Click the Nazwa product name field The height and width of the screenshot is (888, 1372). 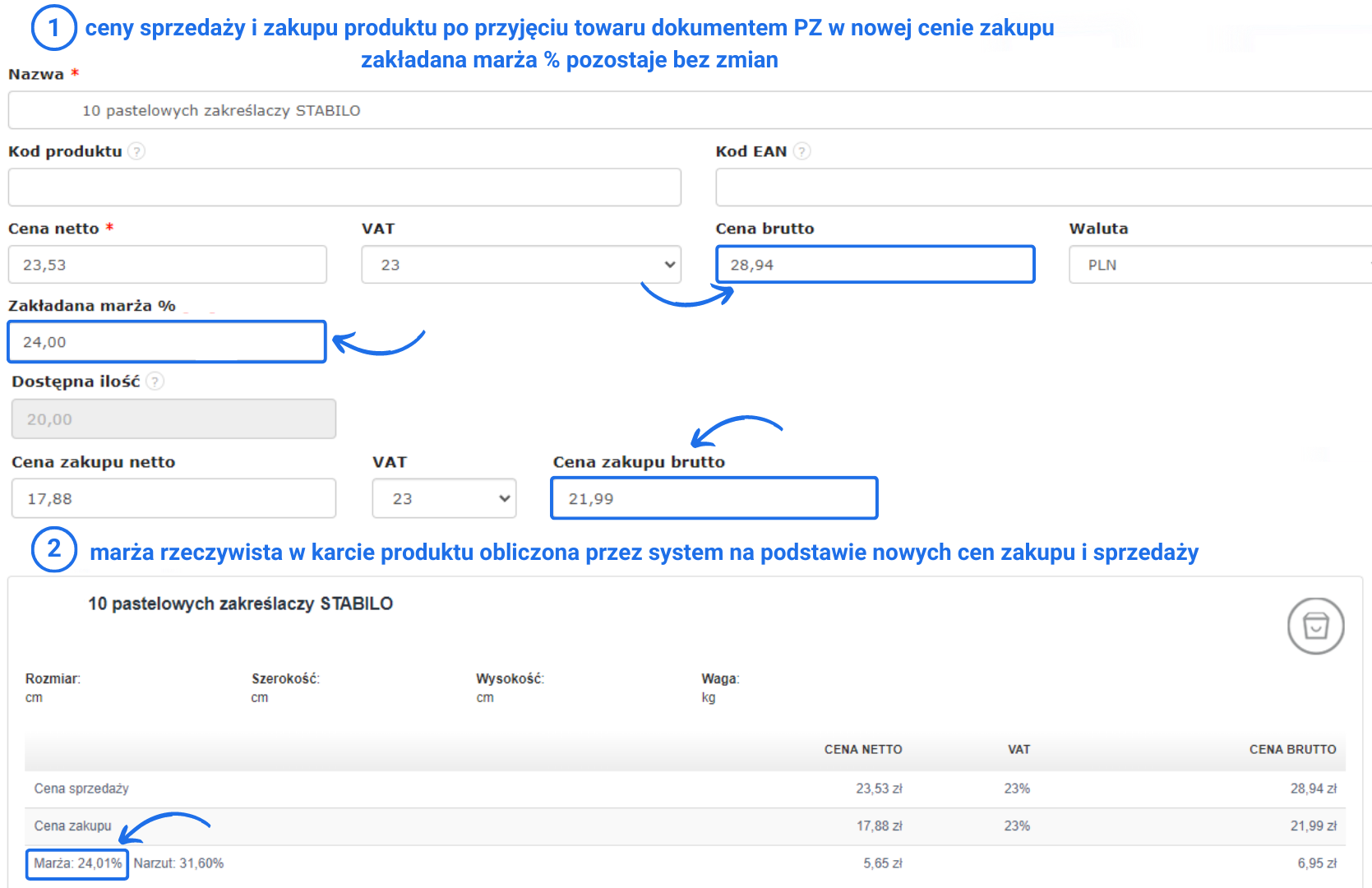point(689,110)
